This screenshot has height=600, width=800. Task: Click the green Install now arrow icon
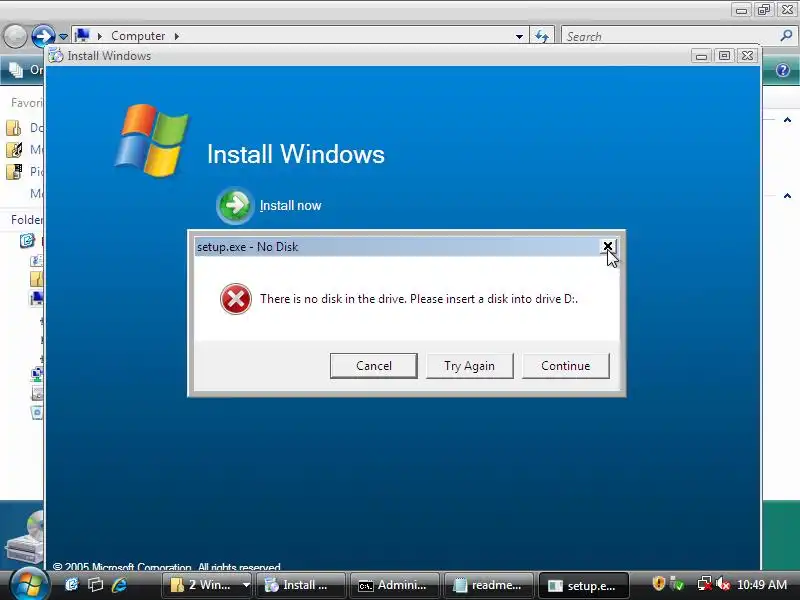[235, 205]
